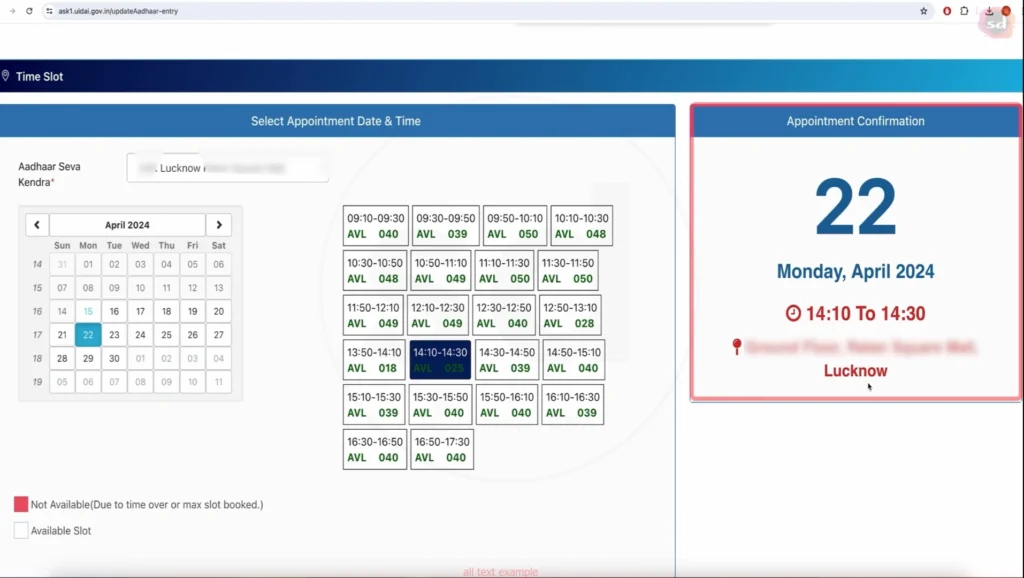1024x578 pixels.
Task: Choose the 16:50-17:30 time slot
Action: pyautogui.click(x=441, y=449)
